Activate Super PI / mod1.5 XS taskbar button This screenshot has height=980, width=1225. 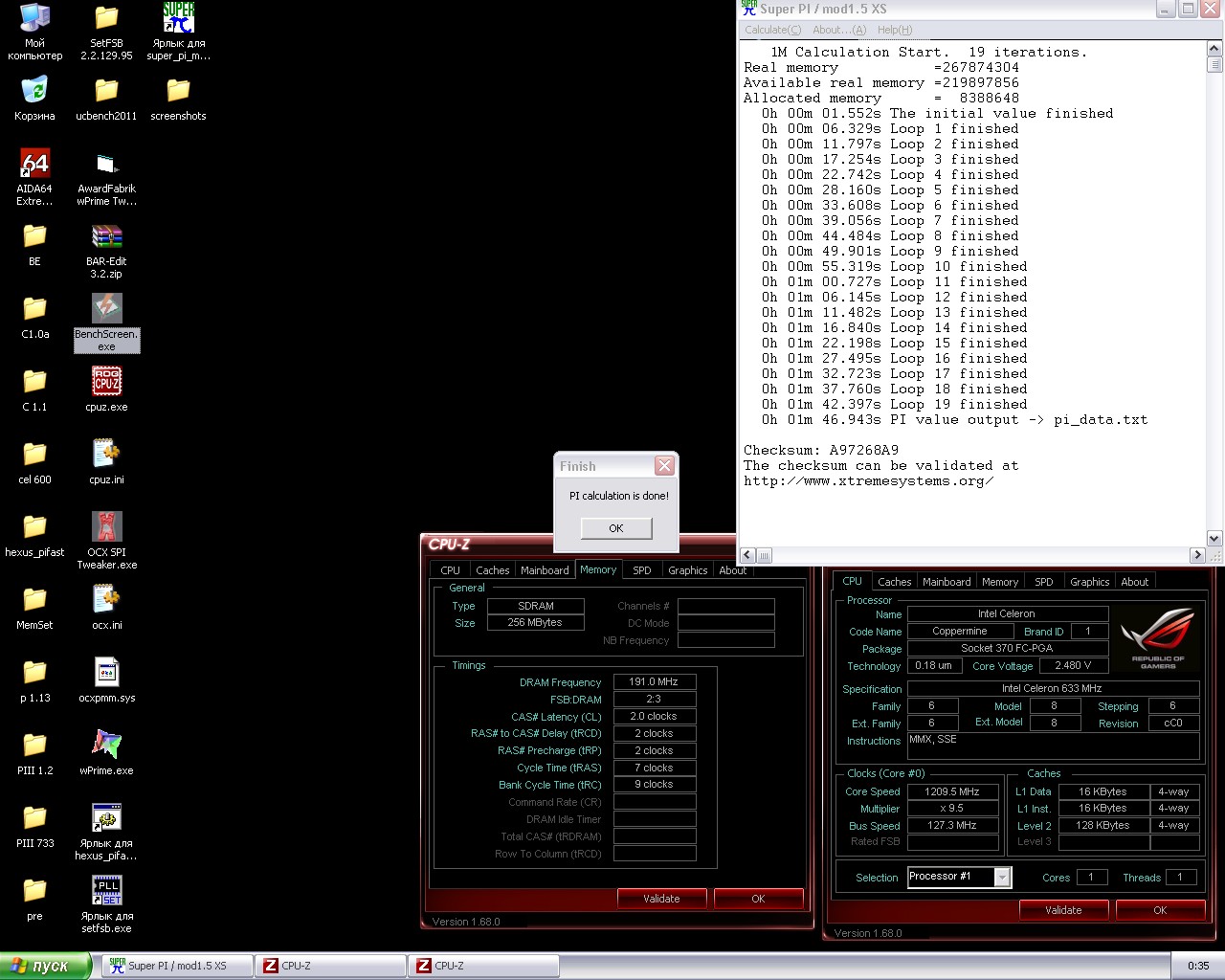(177, 966)
